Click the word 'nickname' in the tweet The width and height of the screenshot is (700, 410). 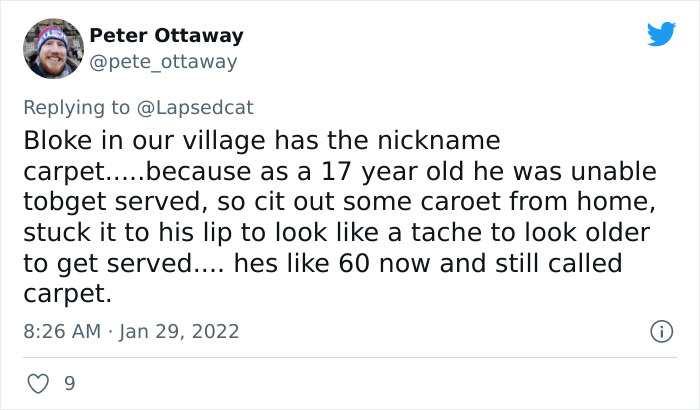442,139
